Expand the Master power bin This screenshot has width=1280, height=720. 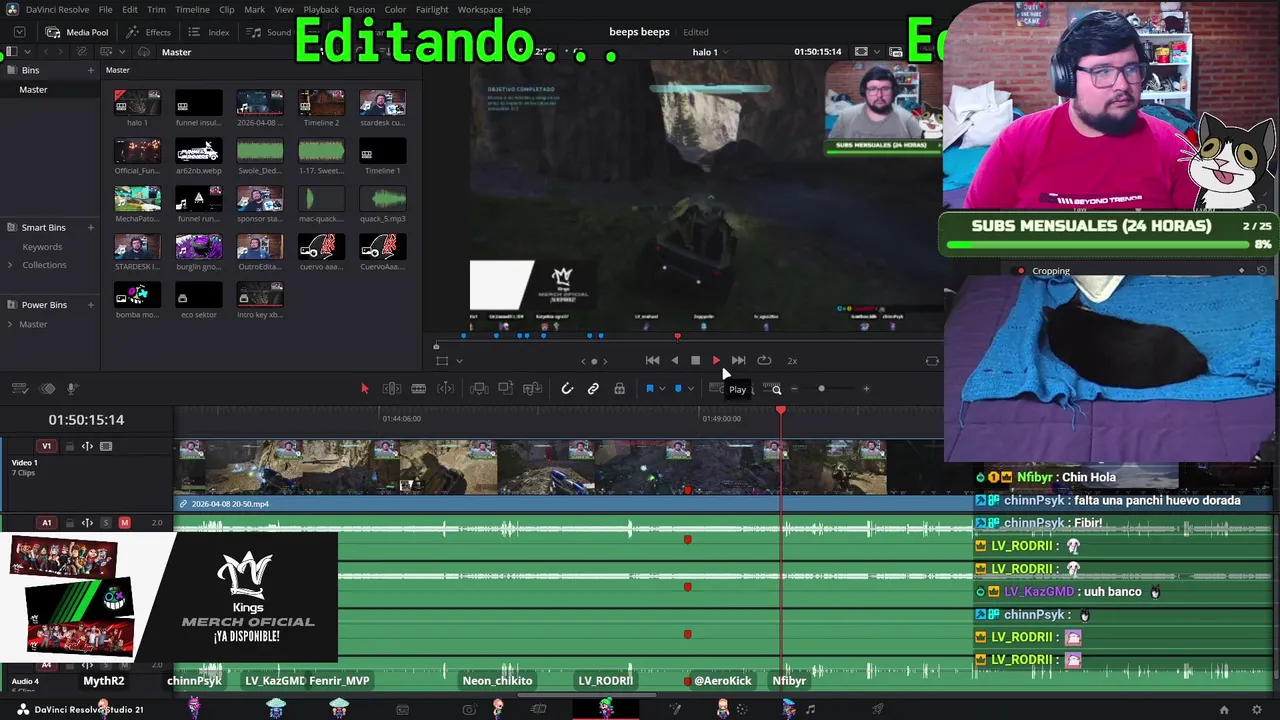(10, 324)
